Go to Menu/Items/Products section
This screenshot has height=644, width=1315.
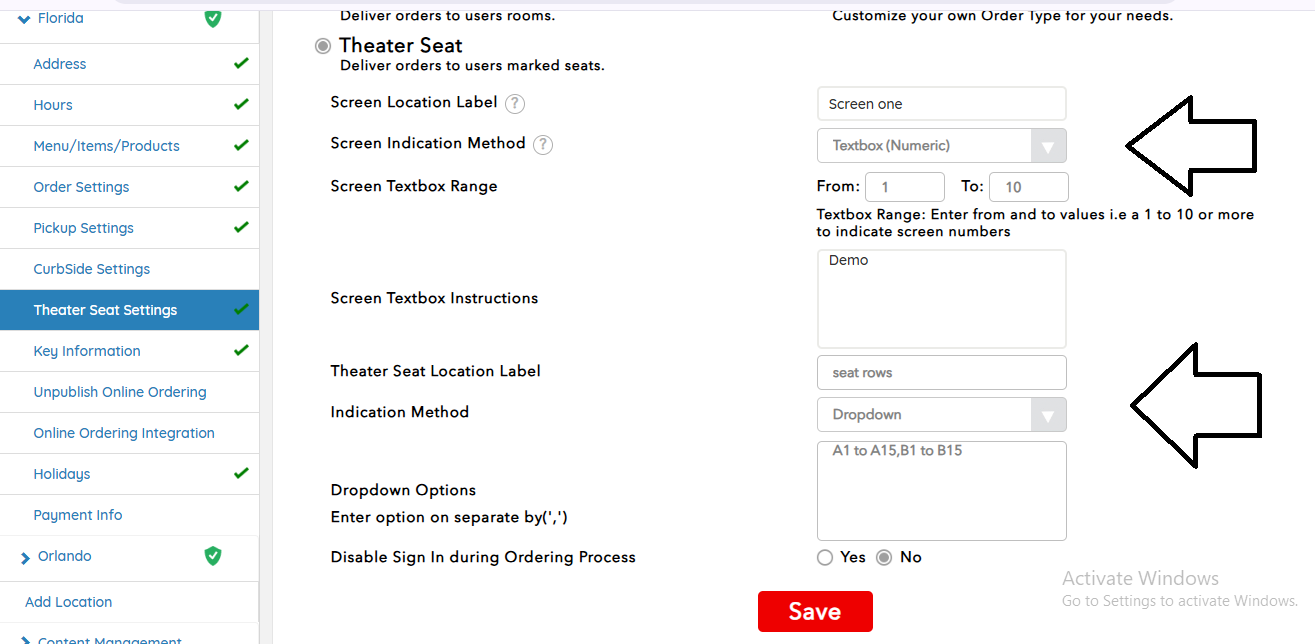point(106,146)
